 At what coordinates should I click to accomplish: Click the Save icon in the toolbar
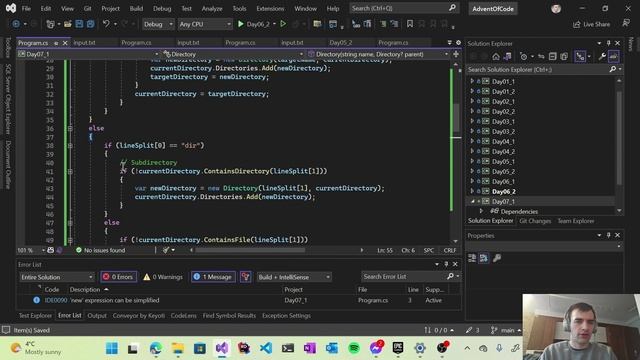click(x=79, y=24)
